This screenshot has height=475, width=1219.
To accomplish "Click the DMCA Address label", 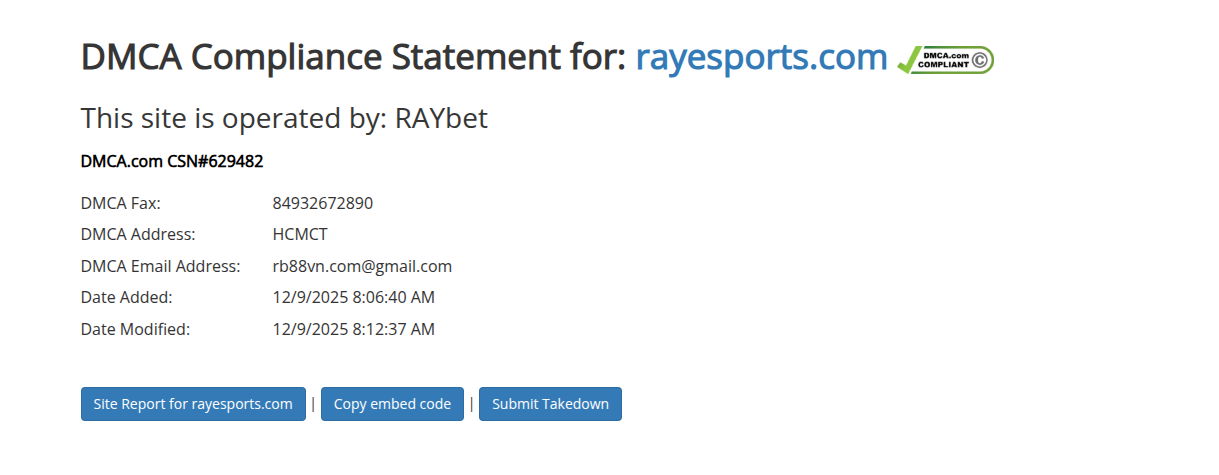I will tap(138, 235).
